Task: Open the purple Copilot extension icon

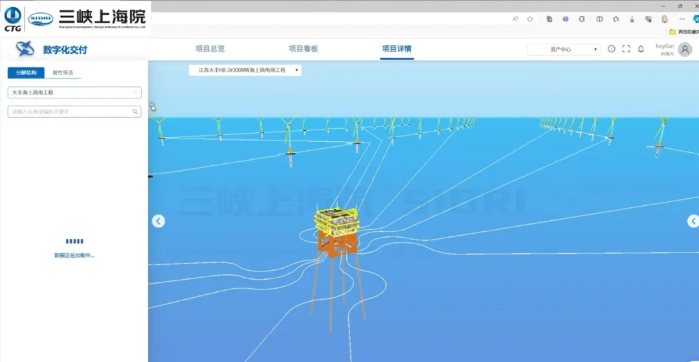Action: (566, 19)
